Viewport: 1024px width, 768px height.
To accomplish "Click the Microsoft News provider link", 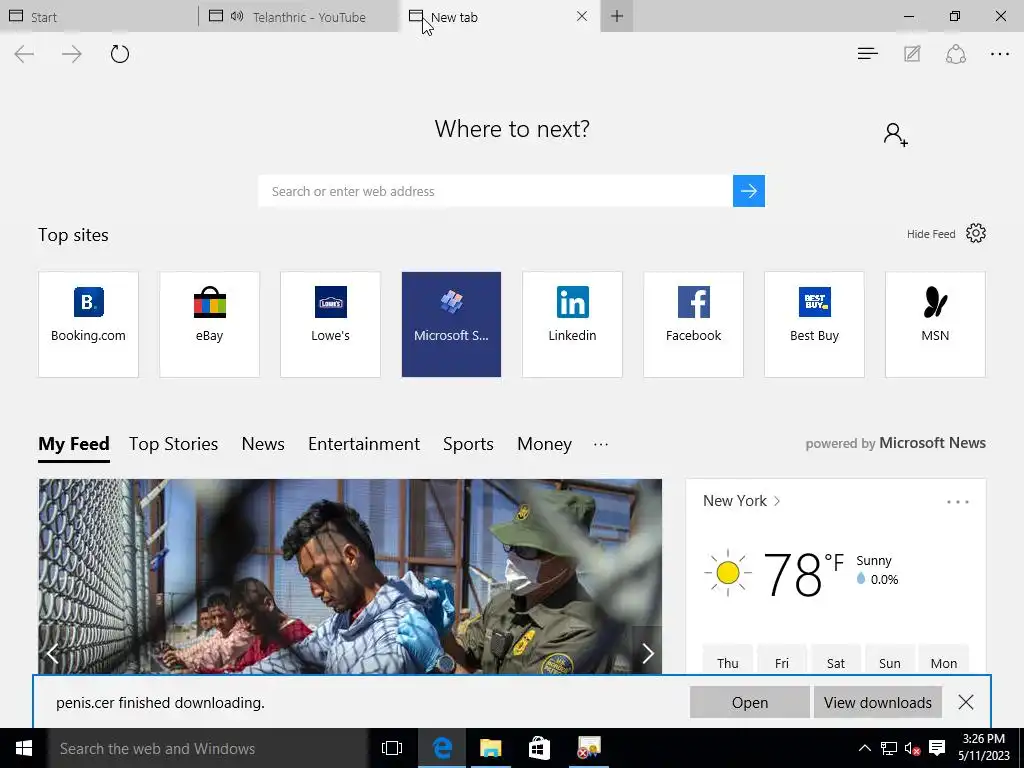I will (x=932, y=443).
